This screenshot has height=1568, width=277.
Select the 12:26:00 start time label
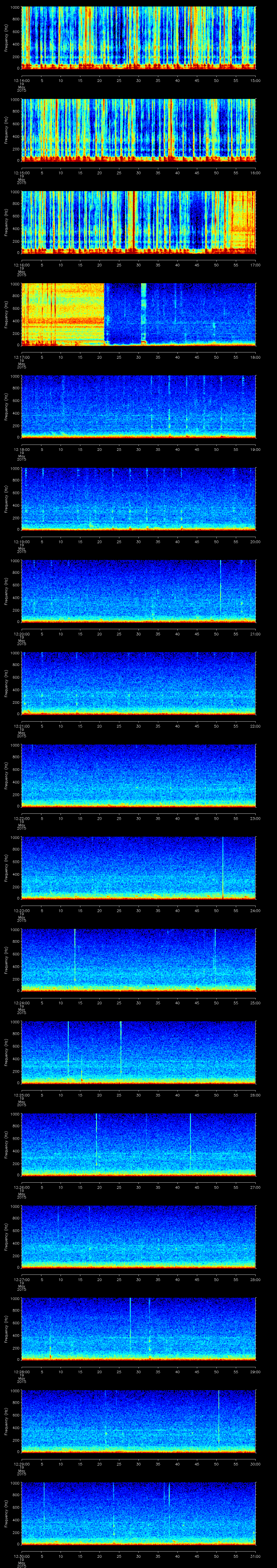coord(22,1187)
